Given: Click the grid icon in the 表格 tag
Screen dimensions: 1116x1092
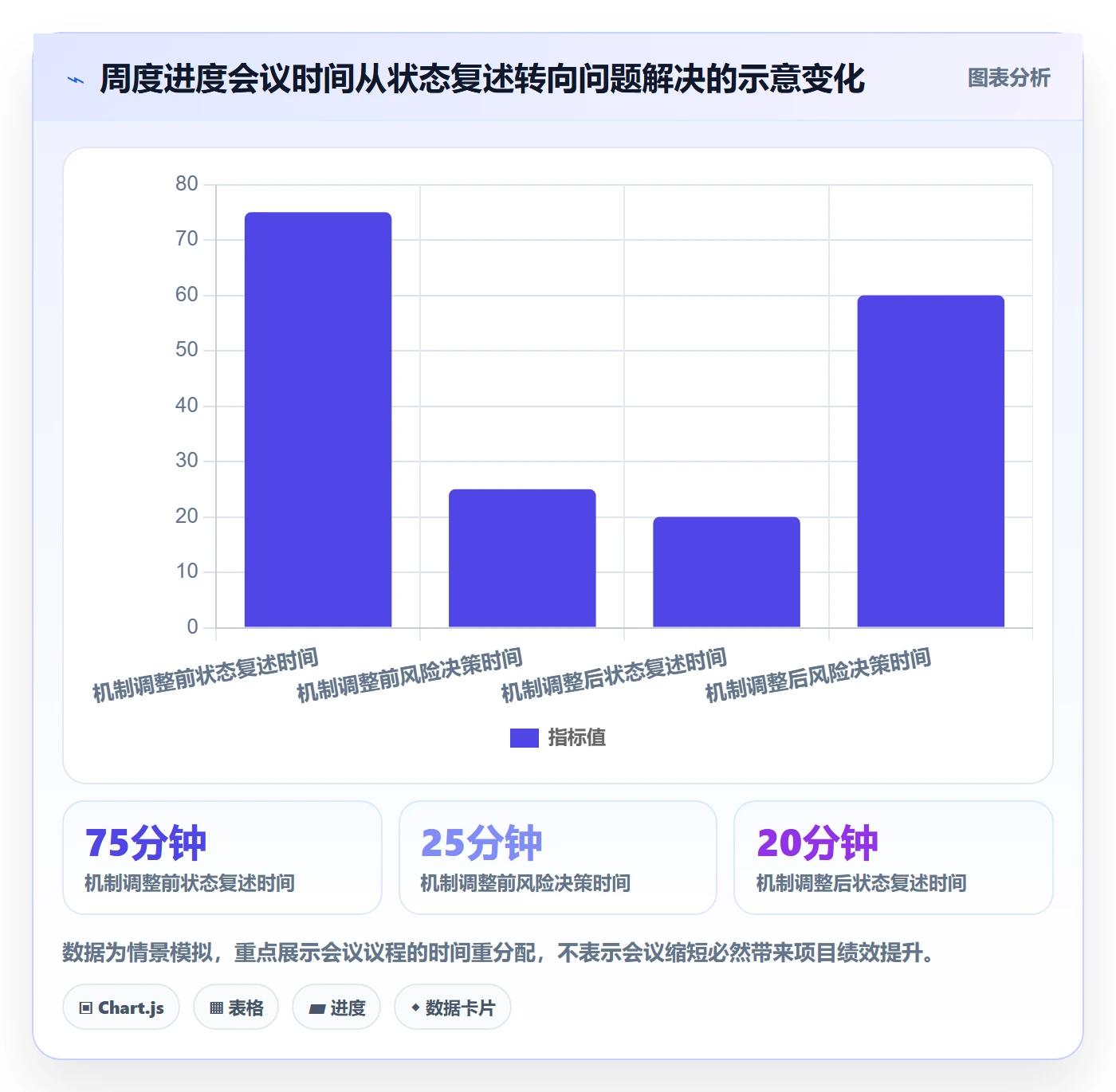Looking at the screenshot, I should tap(216, 1008).
